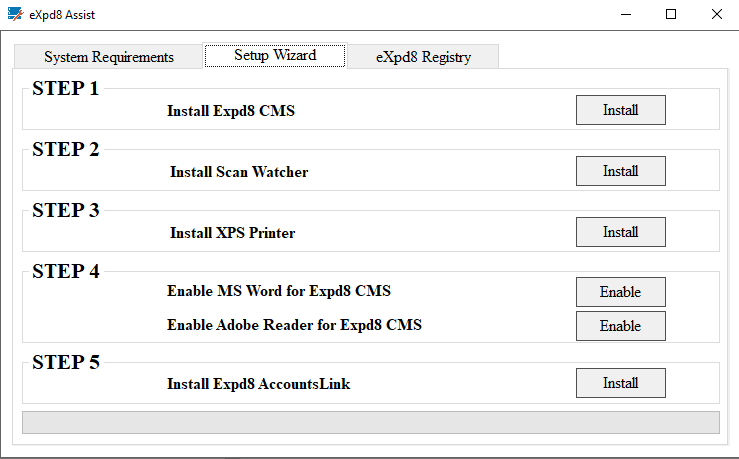The image size is (739, 459).
Task: Select the Setup Wizard tab
Action: 275,56
